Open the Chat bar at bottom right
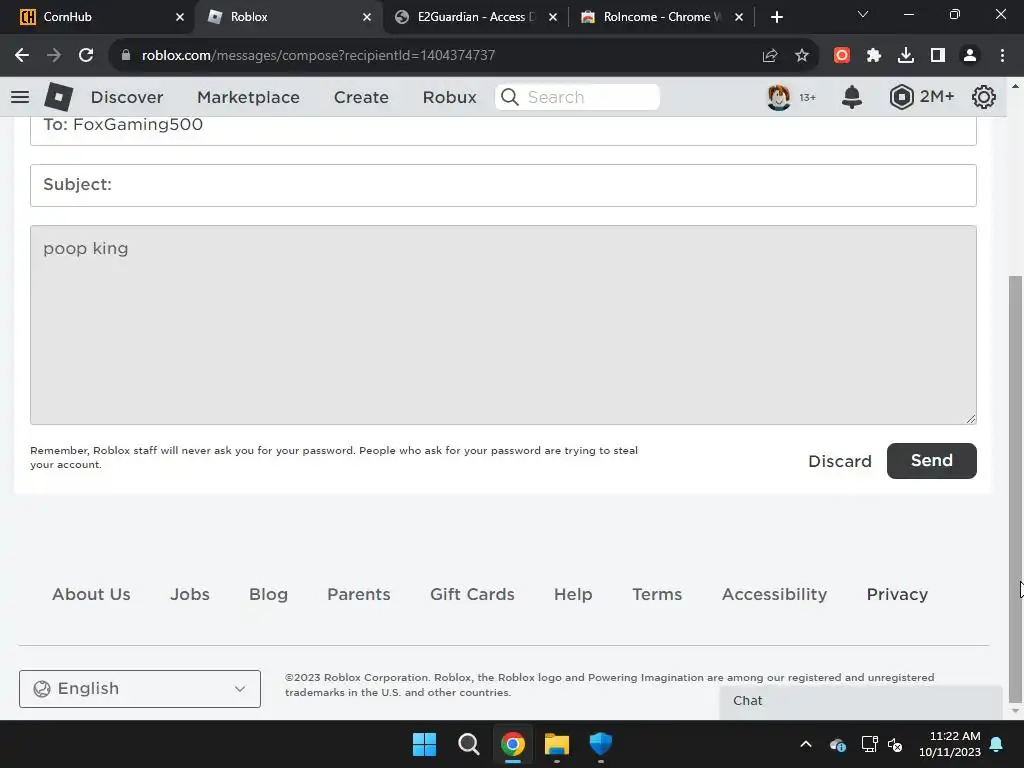This screenshot has width=1024, height=768. (861, 701)
